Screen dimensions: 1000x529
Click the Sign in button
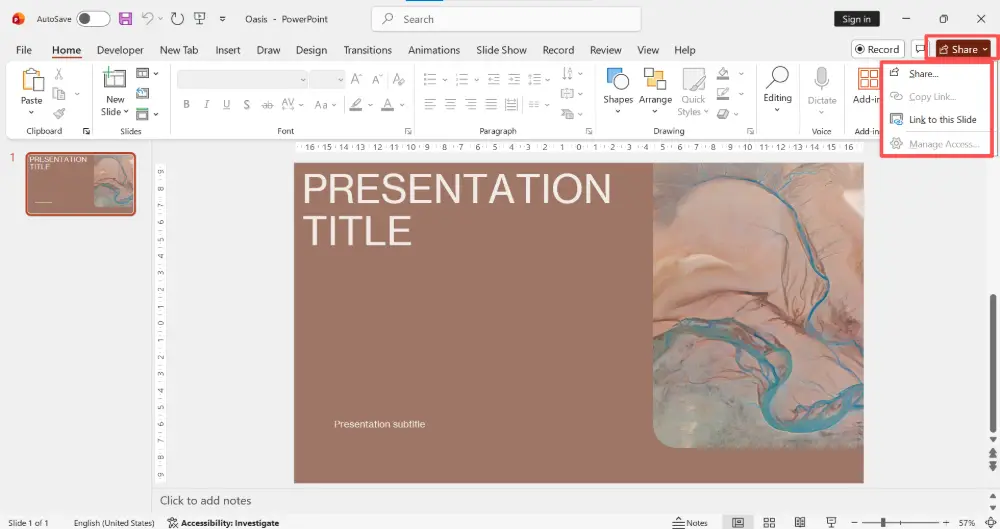coord(857,19)
